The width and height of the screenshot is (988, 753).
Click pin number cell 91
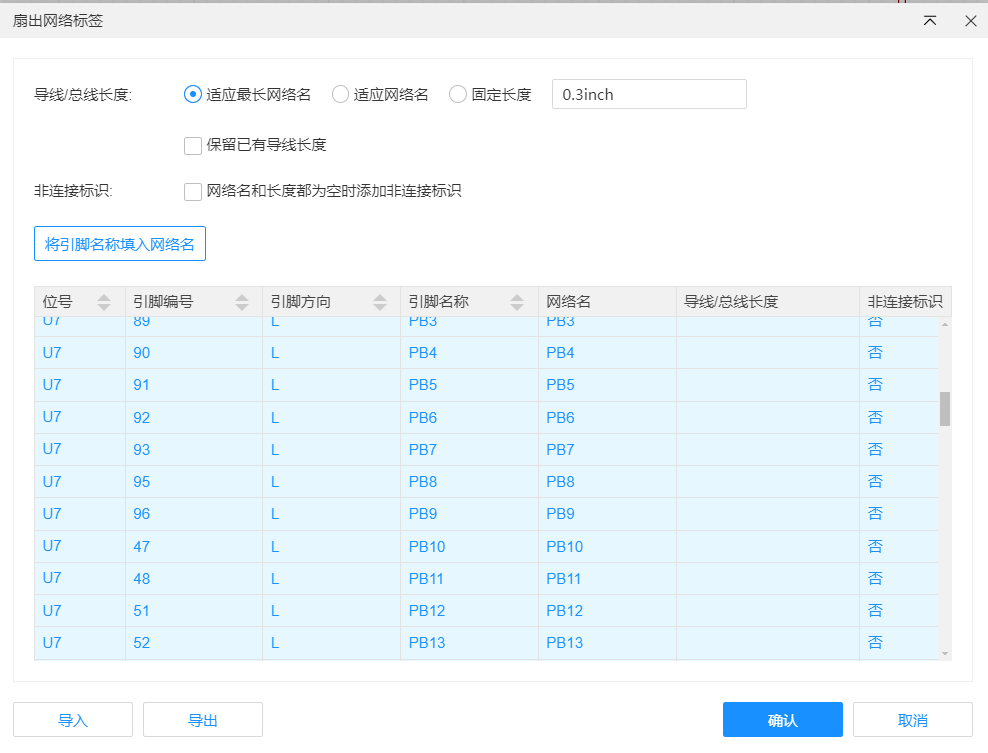(x=194, y=385)
